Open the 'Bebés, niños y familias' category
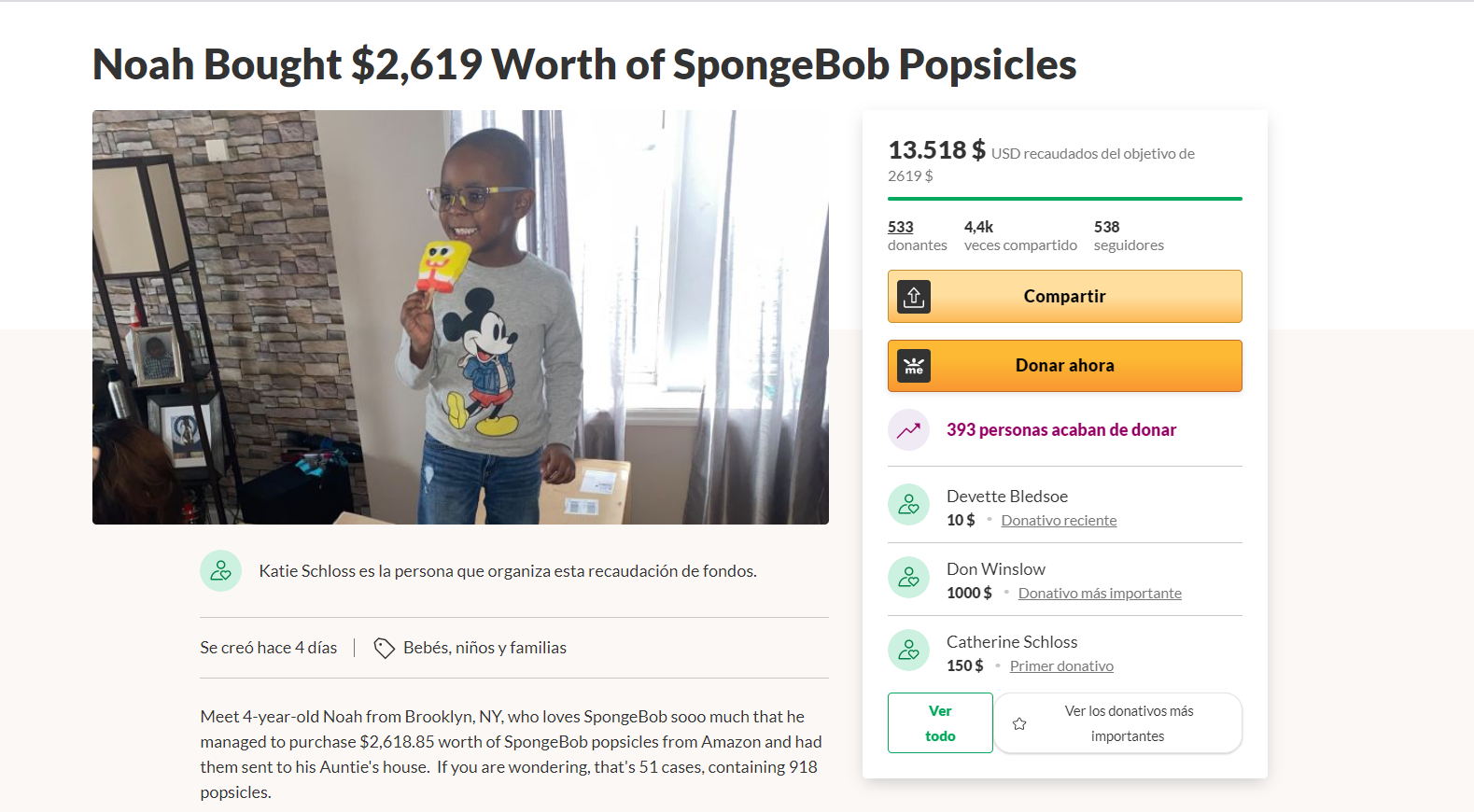1474x812 pixels. (484, 648)
